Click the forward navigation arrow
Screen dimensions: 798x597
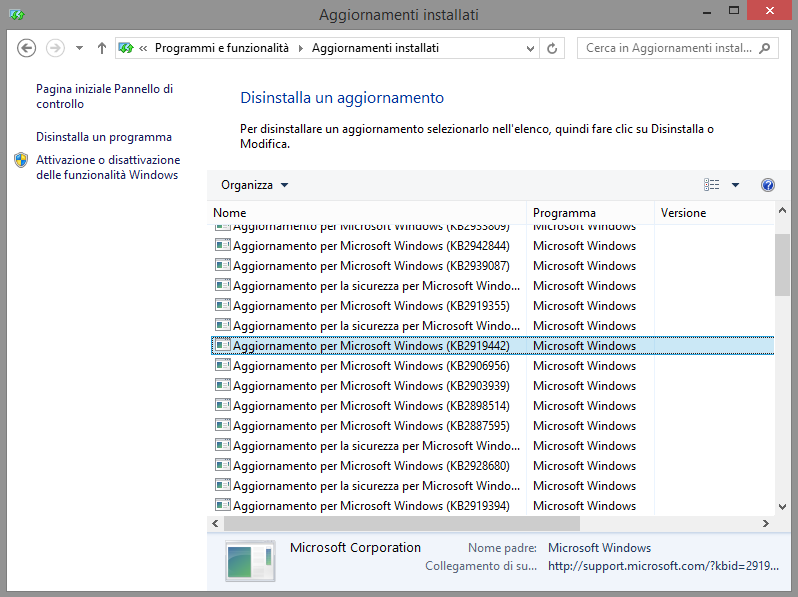point(55,48)
